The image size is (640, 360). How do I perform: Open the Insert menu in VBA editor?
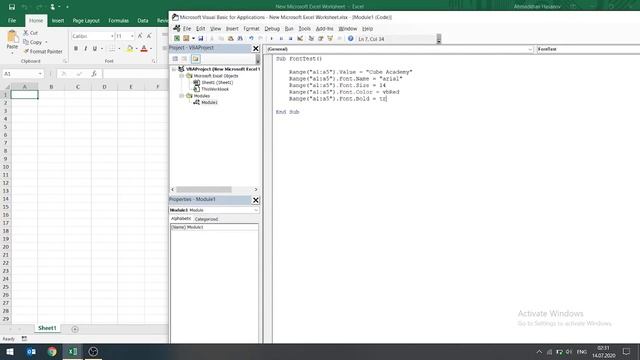pos(232,29)
